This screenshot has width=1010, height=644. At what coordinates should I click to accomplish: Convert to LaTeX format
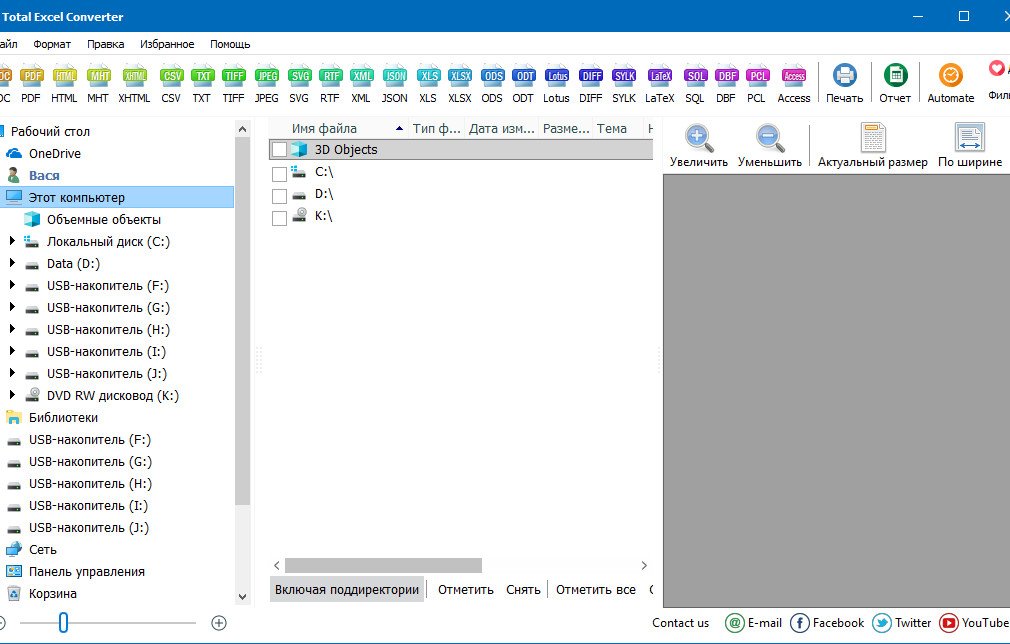pyautogui.click(x=660, y=84)
